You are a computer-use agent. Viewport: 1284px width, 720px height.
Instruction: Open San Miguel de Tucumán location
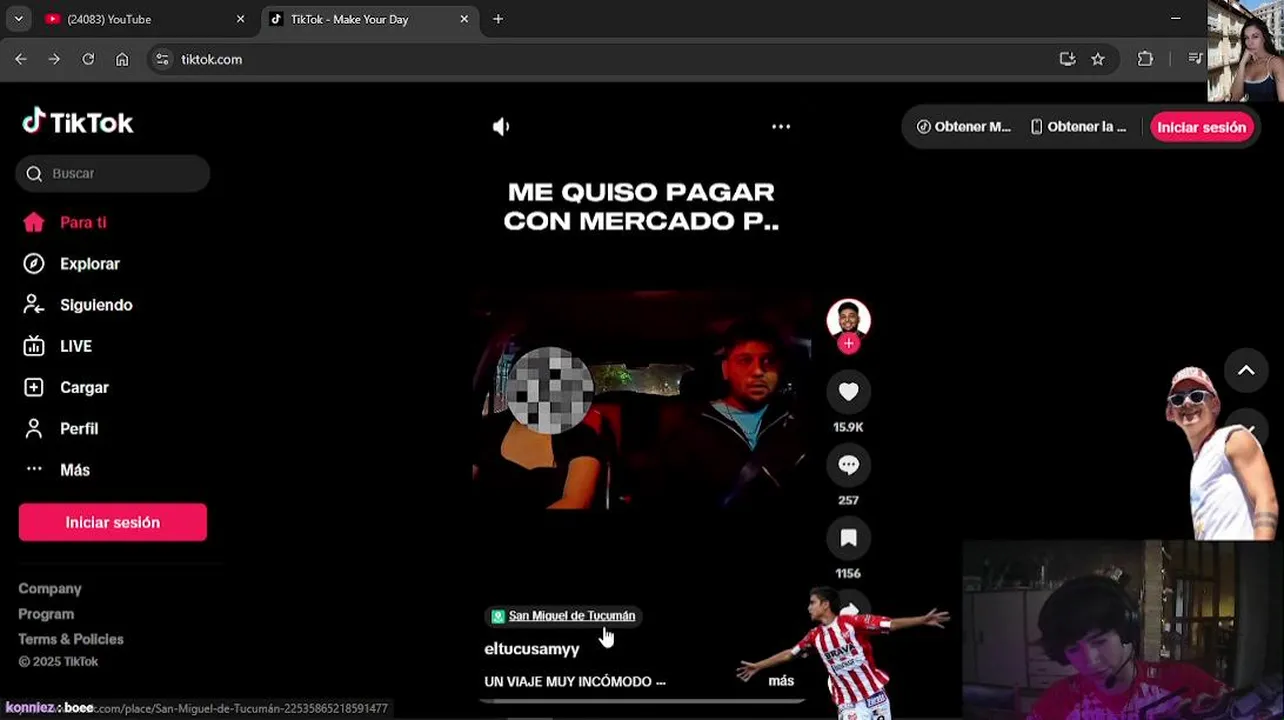[563, 616]
